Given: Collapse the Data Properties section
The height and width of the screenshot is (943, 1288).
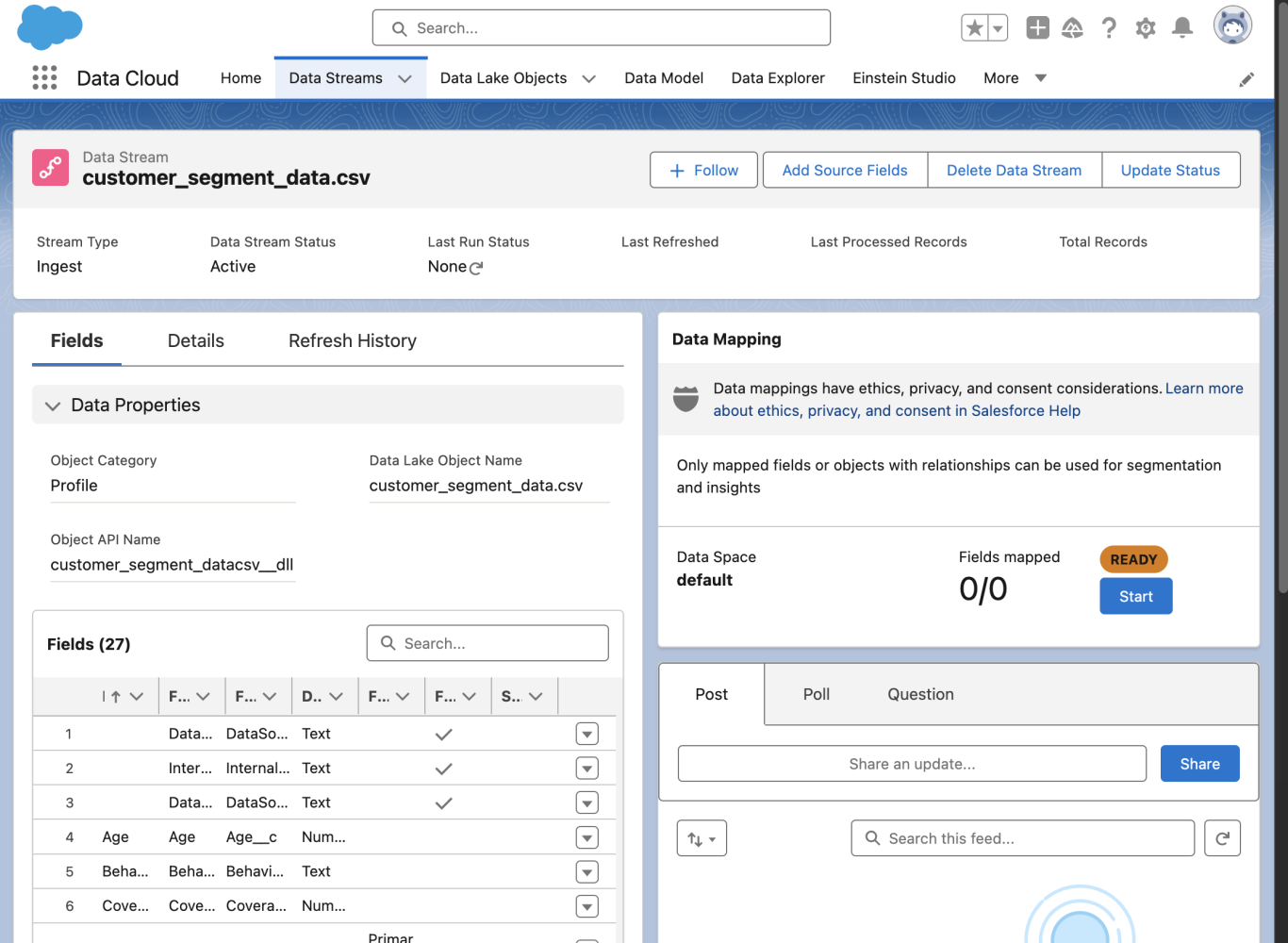Looking at the screenshot, I should tap(53, 405).
